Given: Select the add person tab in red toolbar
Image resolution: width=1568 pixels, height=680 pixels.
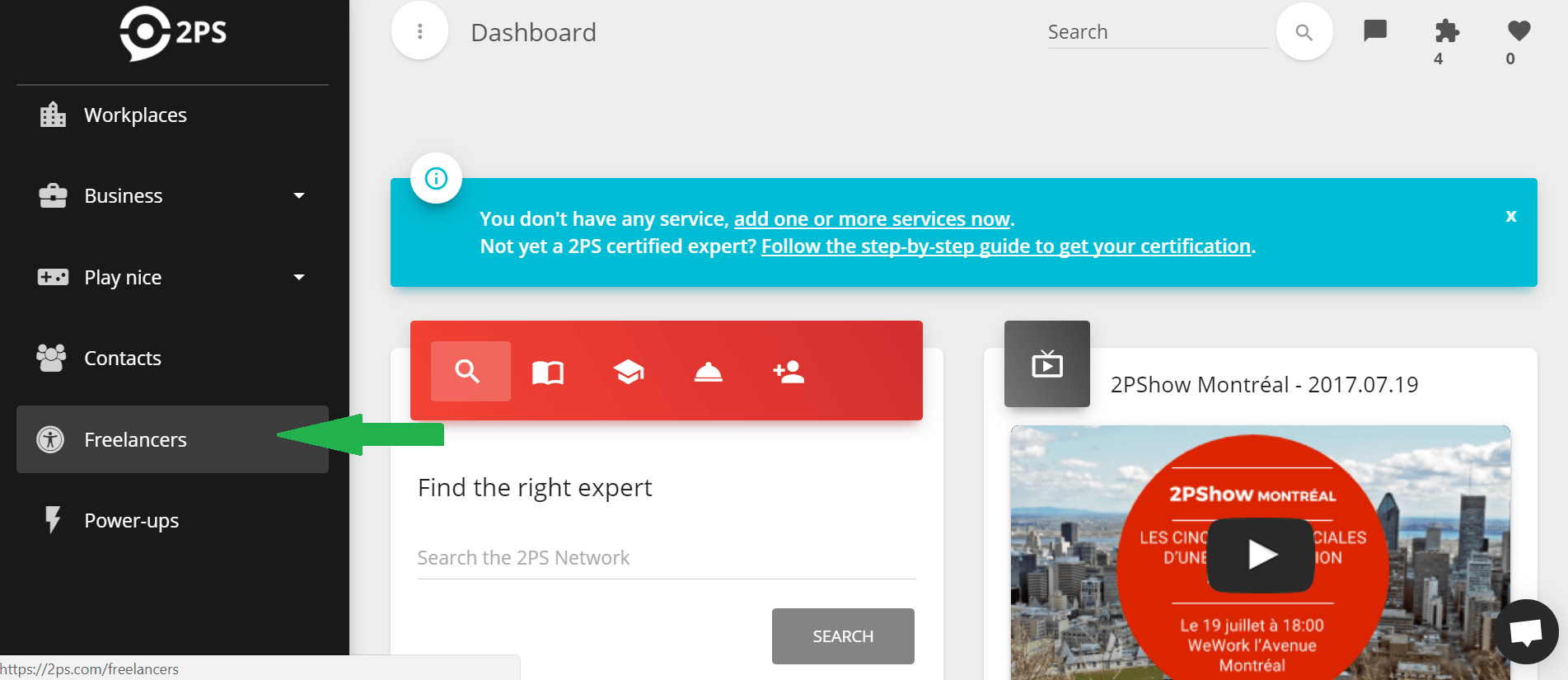Looking at the screenshot, I should click(x=789, y=372).
